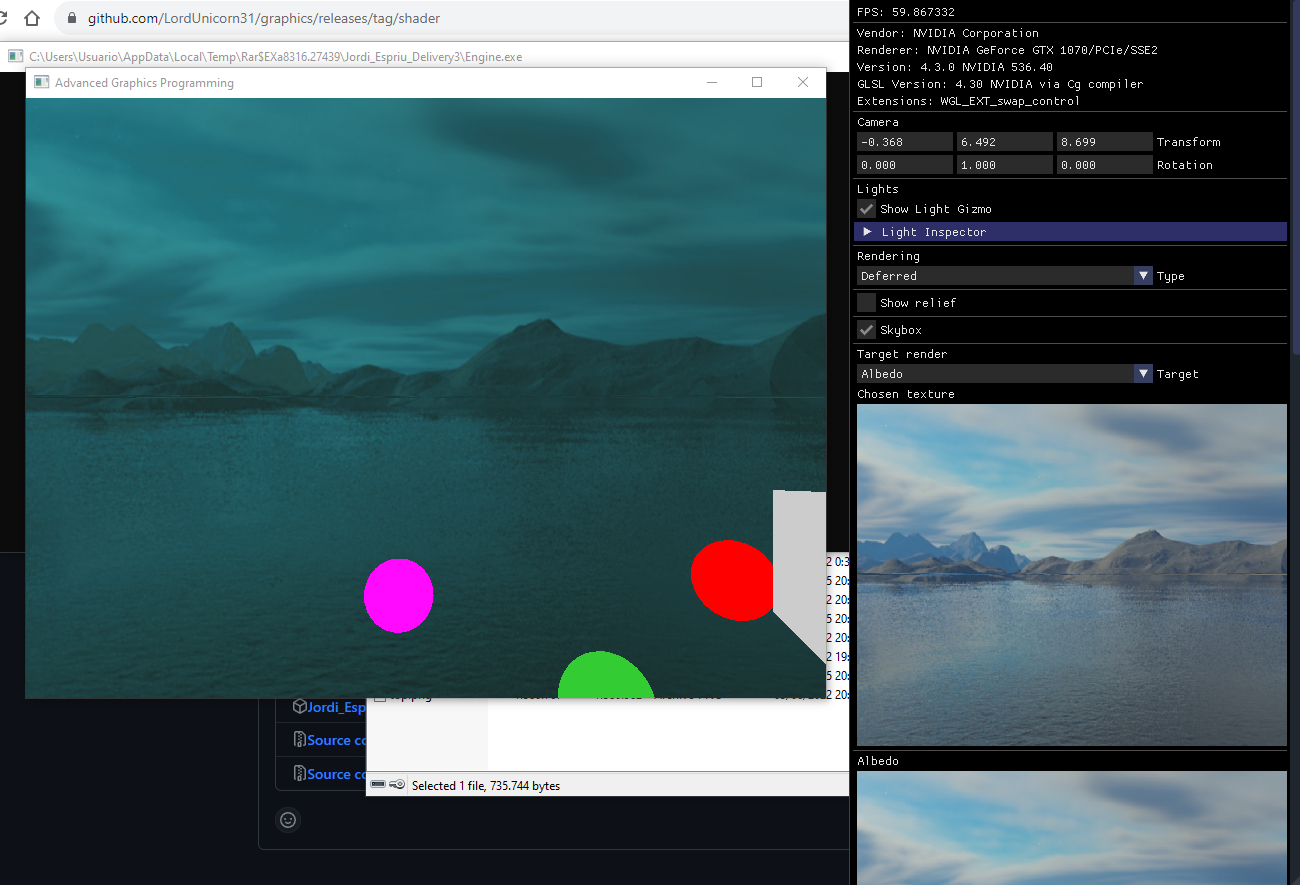The image size is (1300, 885).
Task: Click the Engine.exe path in the console title bar
Action: pyautogui.click(x=276, y=57)
